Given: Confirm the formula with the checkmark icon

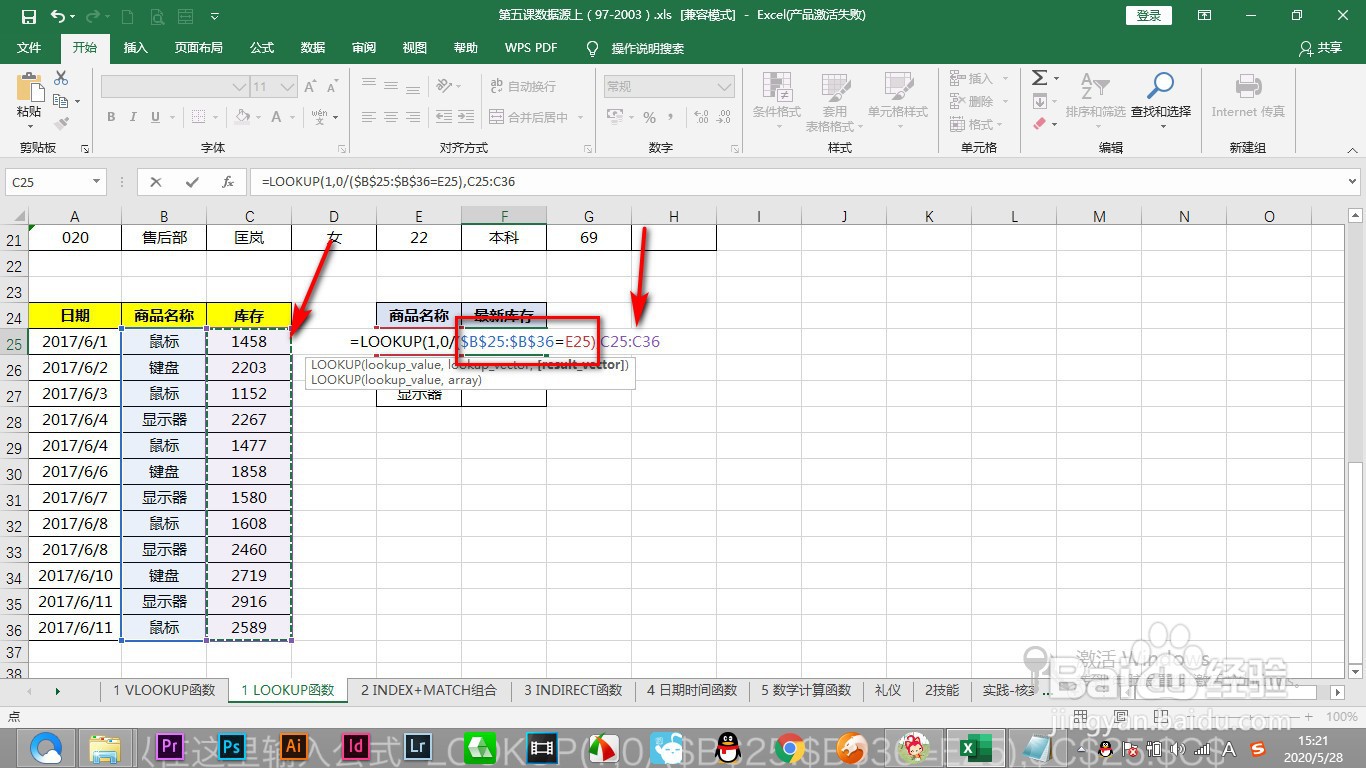Looking at the screenshot, I should [192, 182].
